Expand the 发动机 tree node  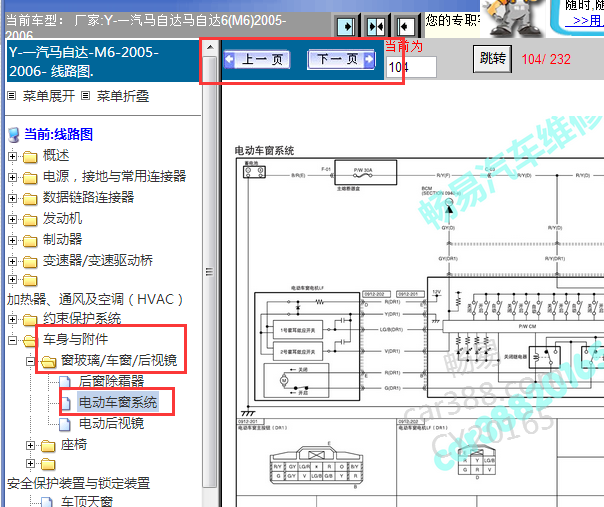click(x=12, y=219)
